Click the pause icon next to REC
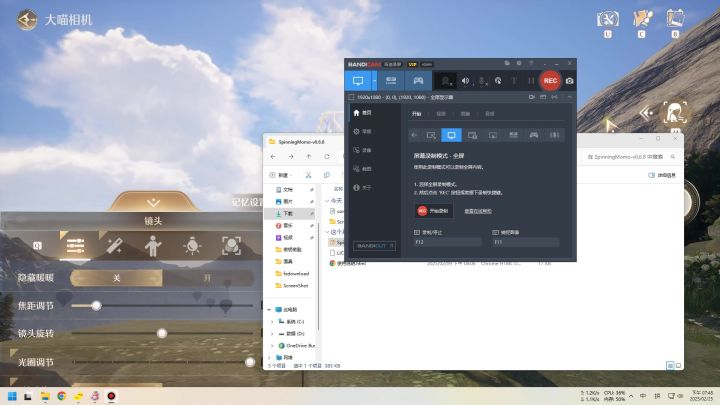Image resolution: width=720 pixels, height=405 pixels. pos(531,81)
